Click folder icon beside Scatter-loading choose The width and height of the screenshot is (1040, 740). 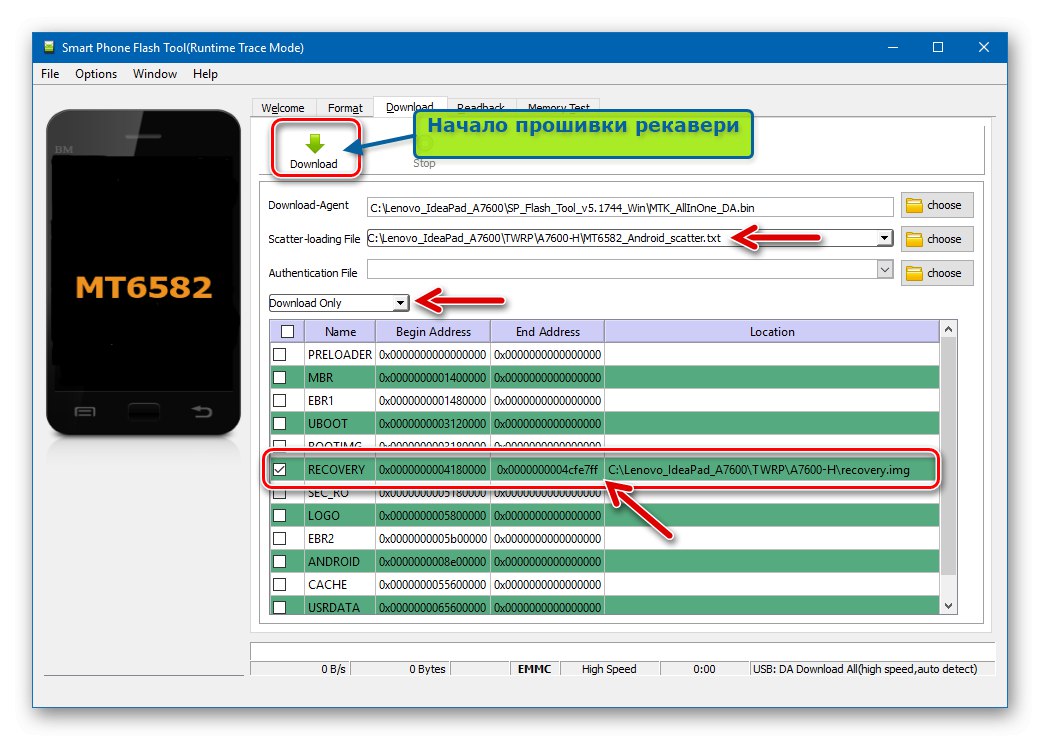tap(914, 239)
